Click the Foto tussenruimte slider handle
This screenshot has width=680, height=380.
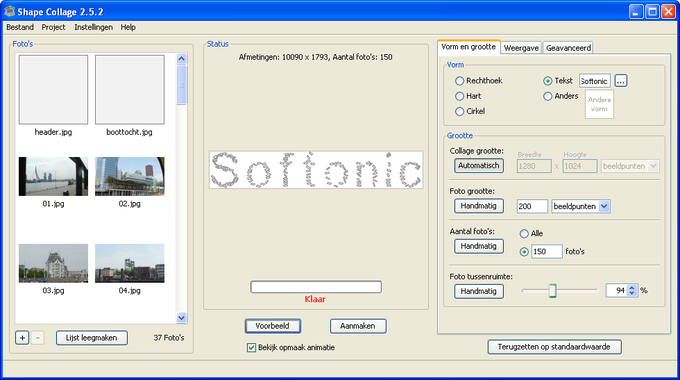click(552, 291)
